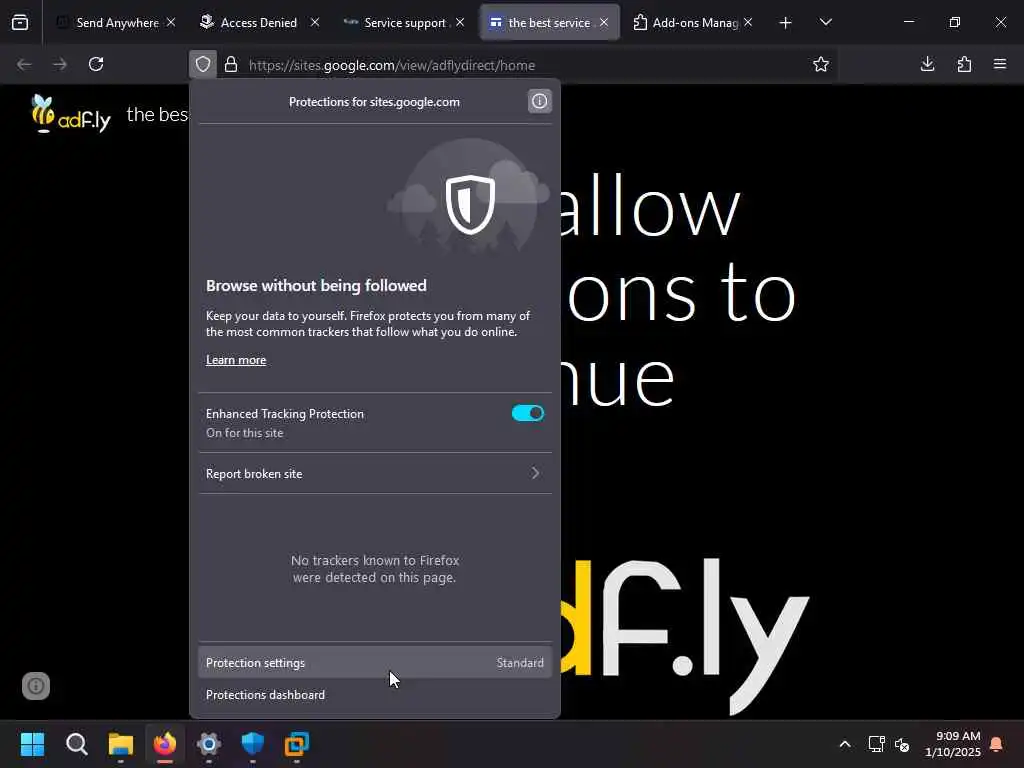1024x768 pixels.
Task: Close the Send Anywhere tab
Action: coord(171,22)
